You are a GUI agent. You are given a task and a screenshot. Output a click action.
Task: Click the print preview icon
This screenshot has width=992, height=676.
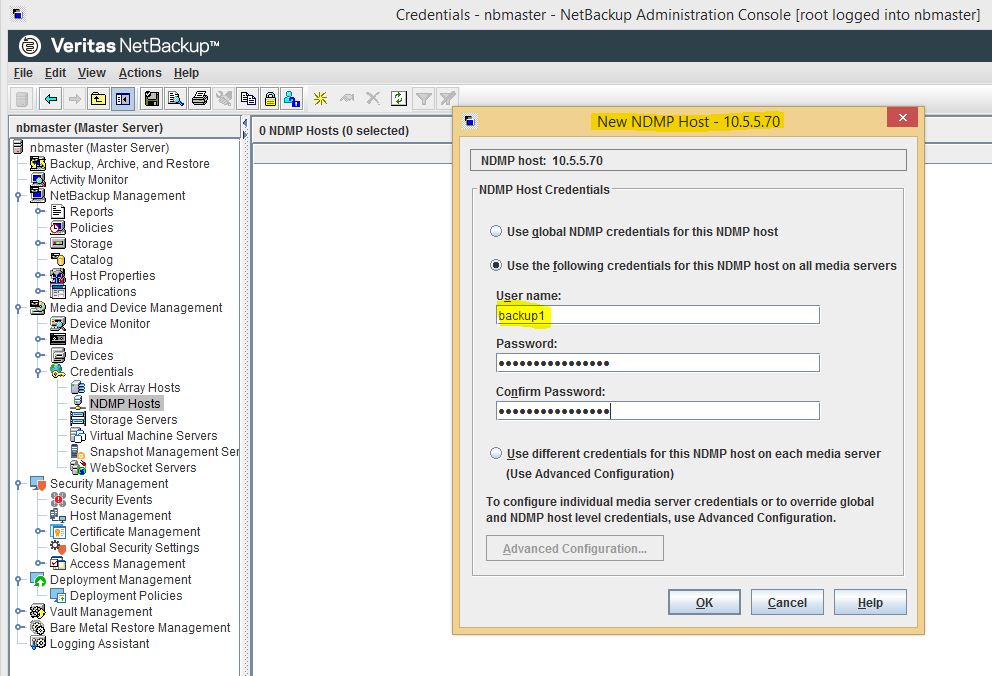click(x=174, y=98)
